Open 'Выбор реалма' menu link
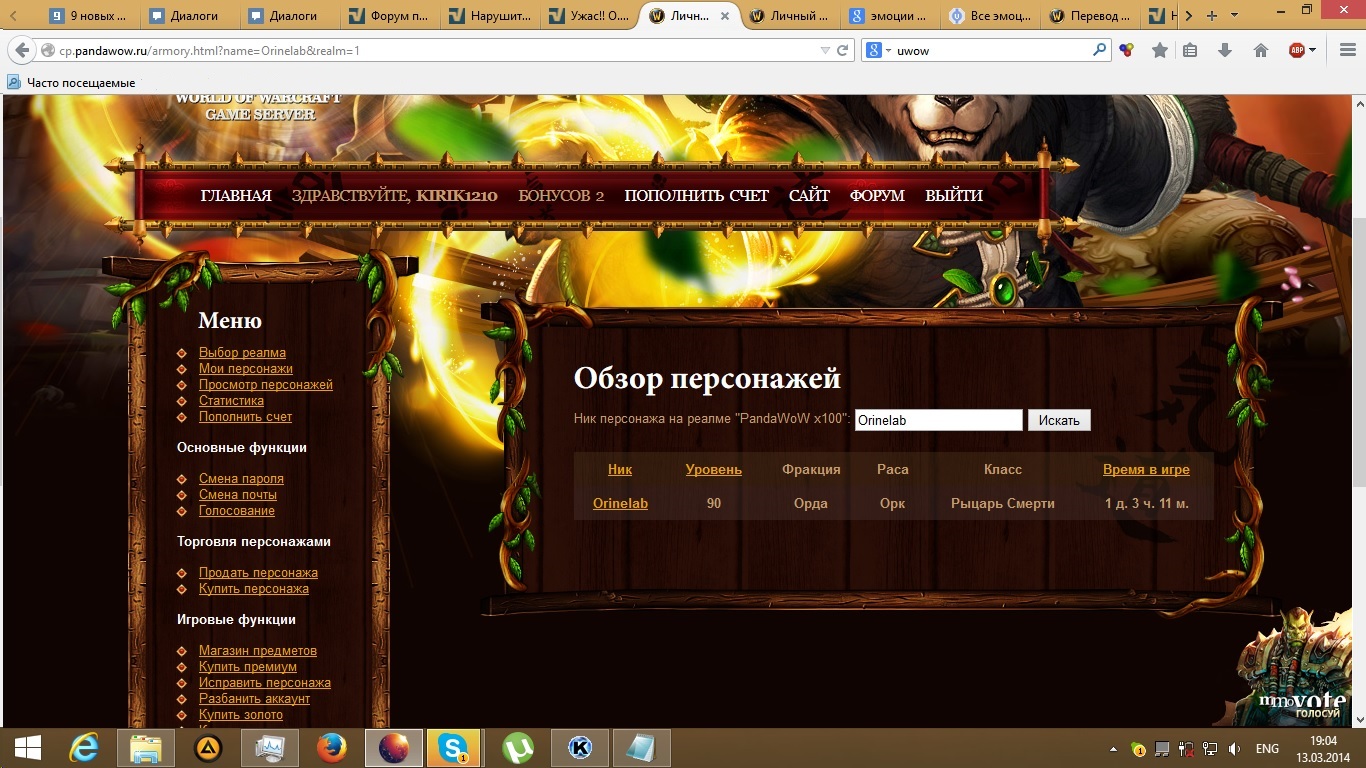1366x768 pixels. coord(242,353)
